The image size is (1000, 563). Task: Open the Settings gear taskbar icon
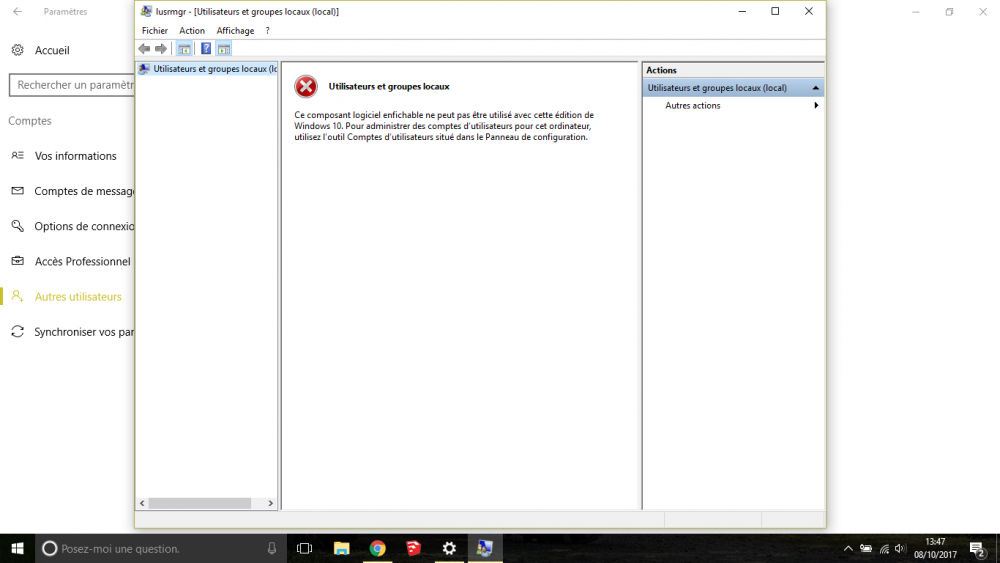[449, 548]
